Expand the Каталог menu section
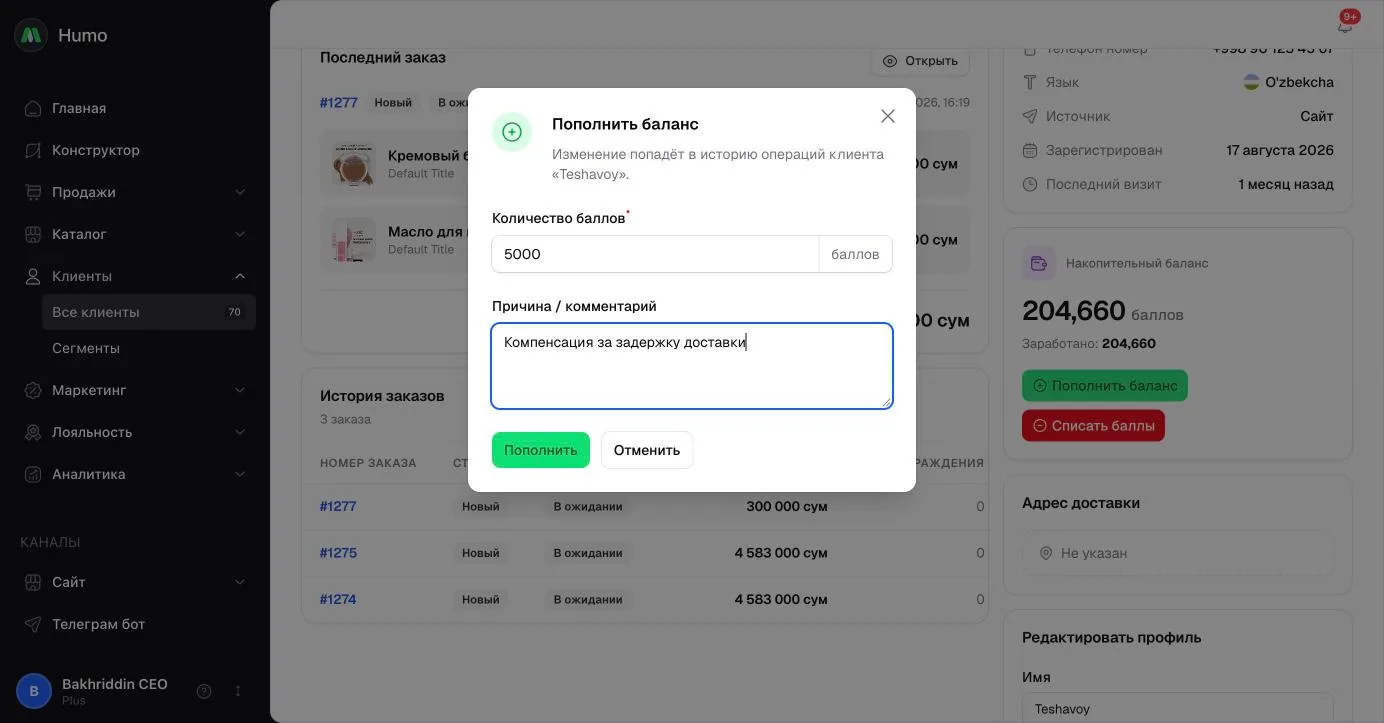 (x=240, y=234)
